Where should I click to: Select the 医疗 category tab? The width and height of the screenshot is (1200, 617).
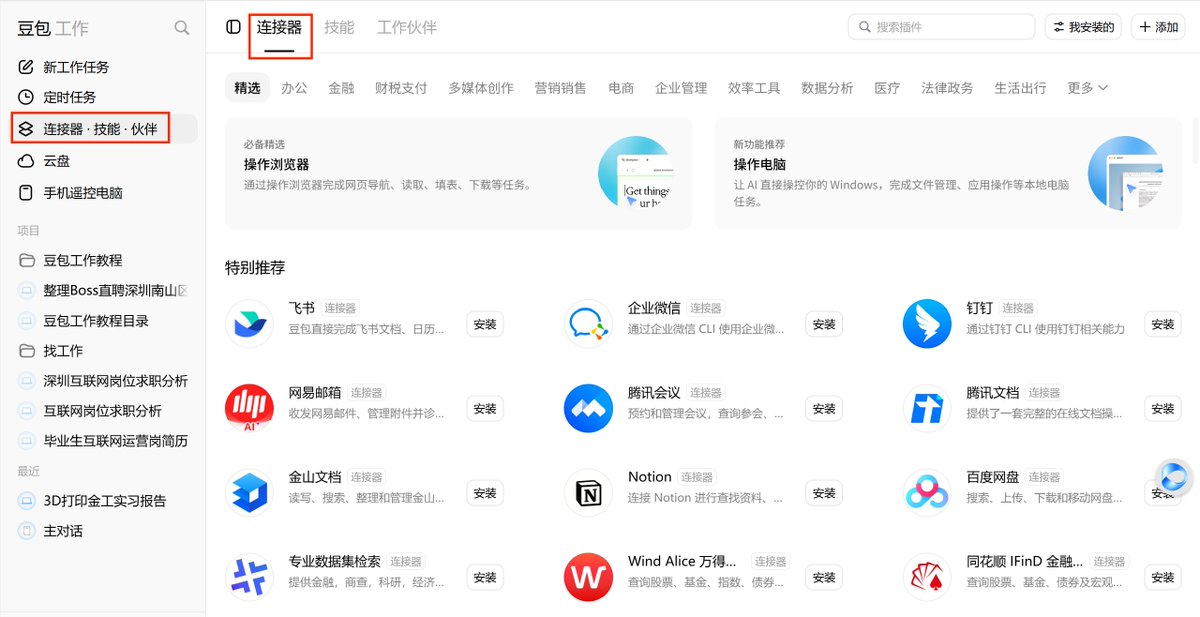[x=887, y=88]
